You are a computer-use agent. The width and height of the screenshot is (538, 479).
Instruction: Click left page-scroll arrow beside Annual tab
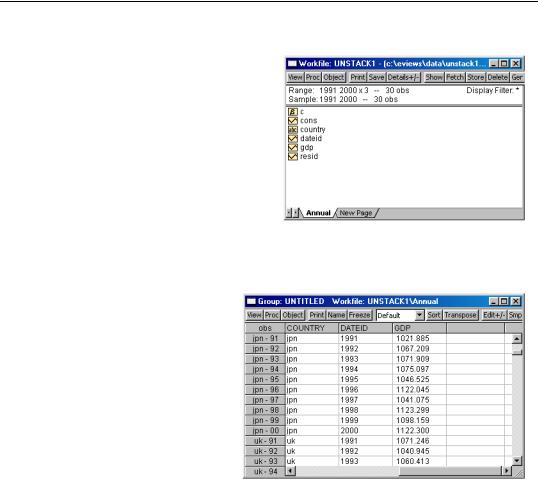[289, 213]
